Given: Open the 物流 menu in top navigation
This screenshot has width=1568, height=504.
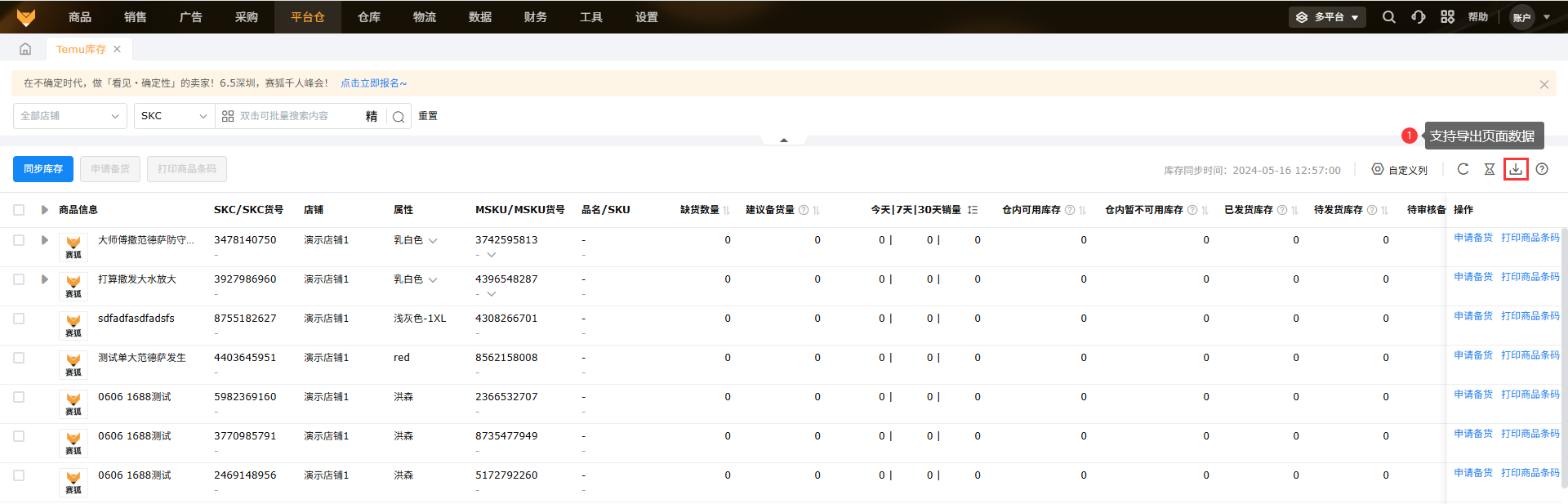Looking at the screenshot, I should 425,17.
